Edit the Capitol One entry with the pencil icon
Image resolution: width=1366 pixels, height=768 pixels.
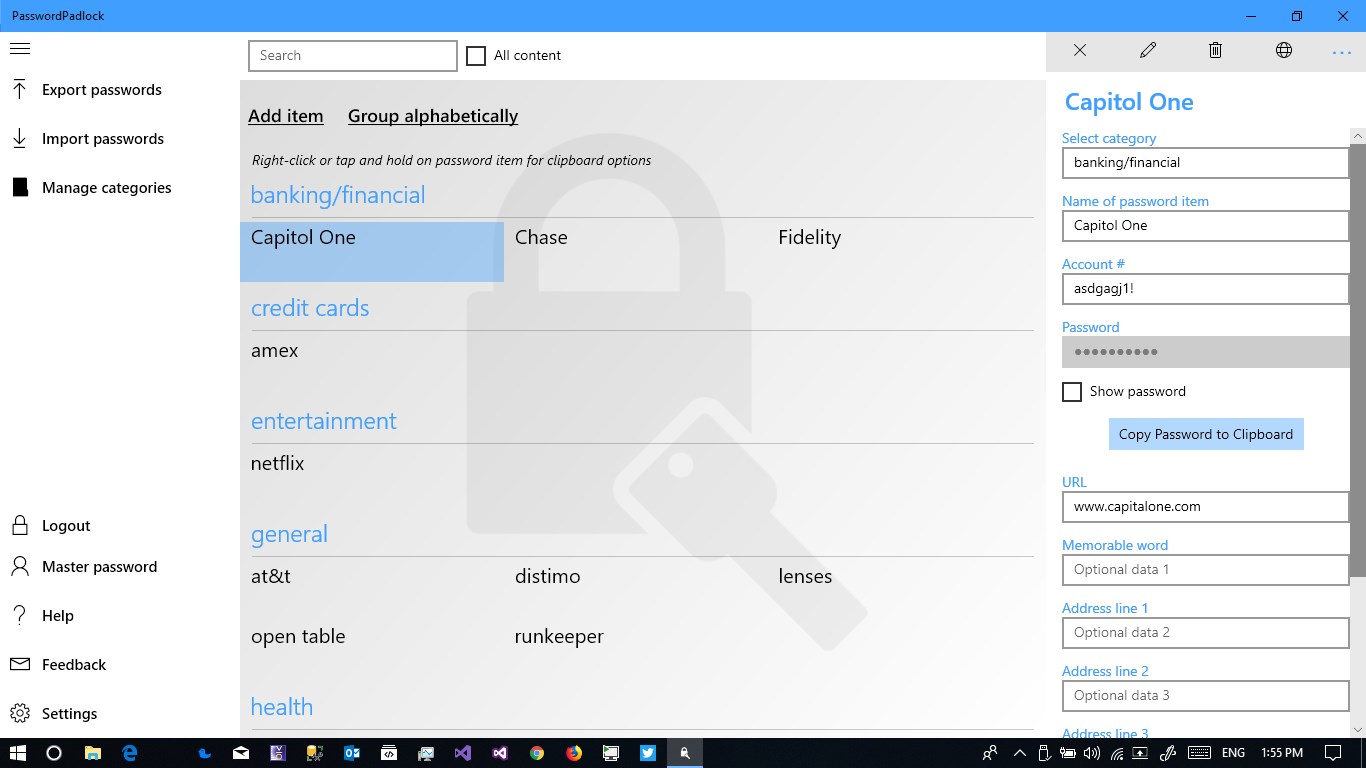[x=1147, y=49]
